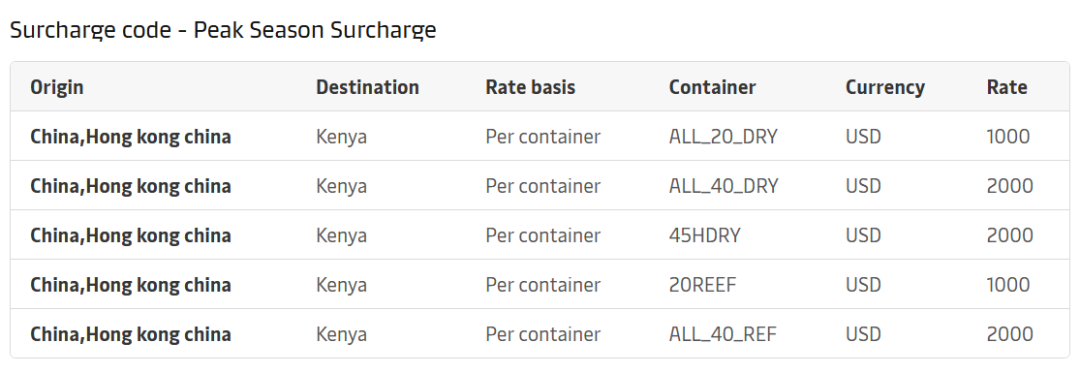The width and height of the screenshot is (1080, 374).
Task: Click the Origin column header
Action: (56, 87)
